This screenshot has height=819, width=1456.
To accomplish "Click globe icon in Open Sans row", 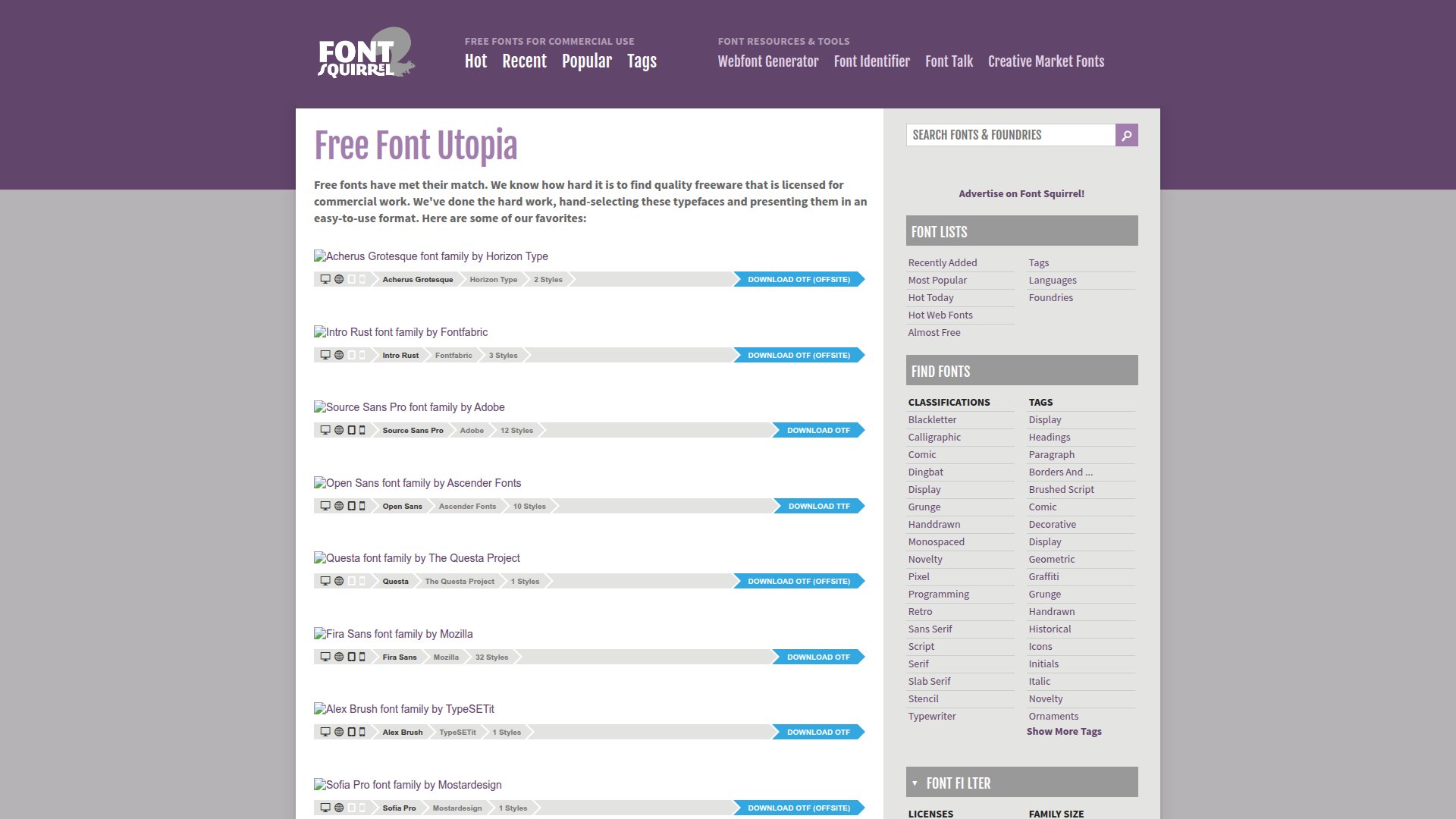I will click(x=339, y=506).
